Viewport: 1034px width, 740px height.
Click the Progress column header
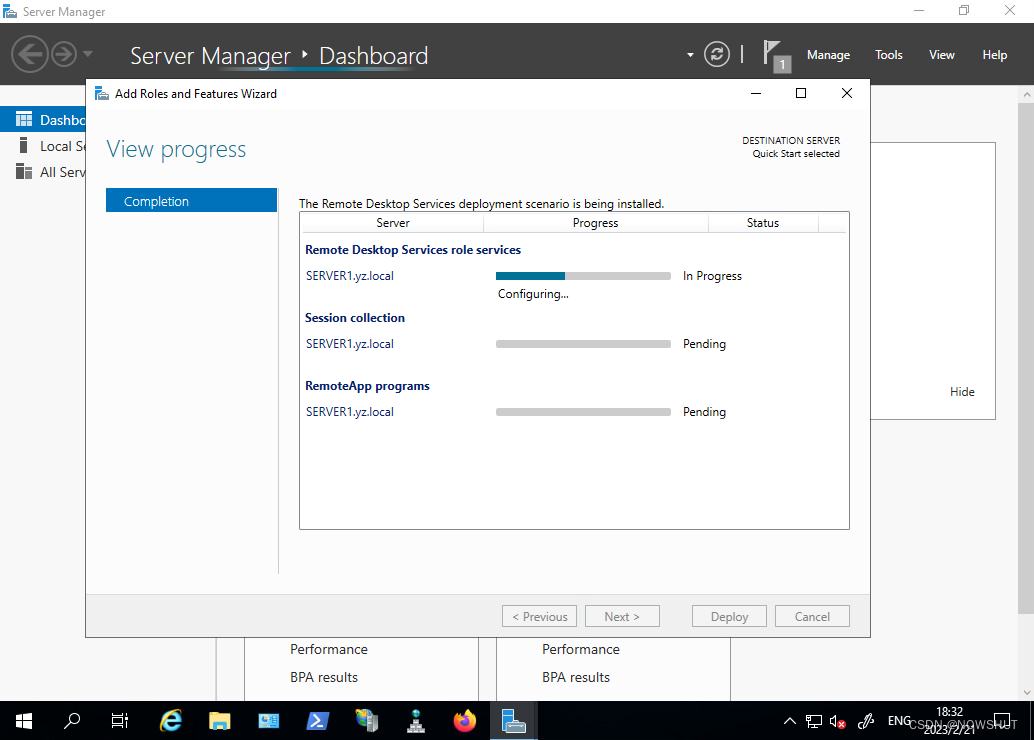(595, 223)
